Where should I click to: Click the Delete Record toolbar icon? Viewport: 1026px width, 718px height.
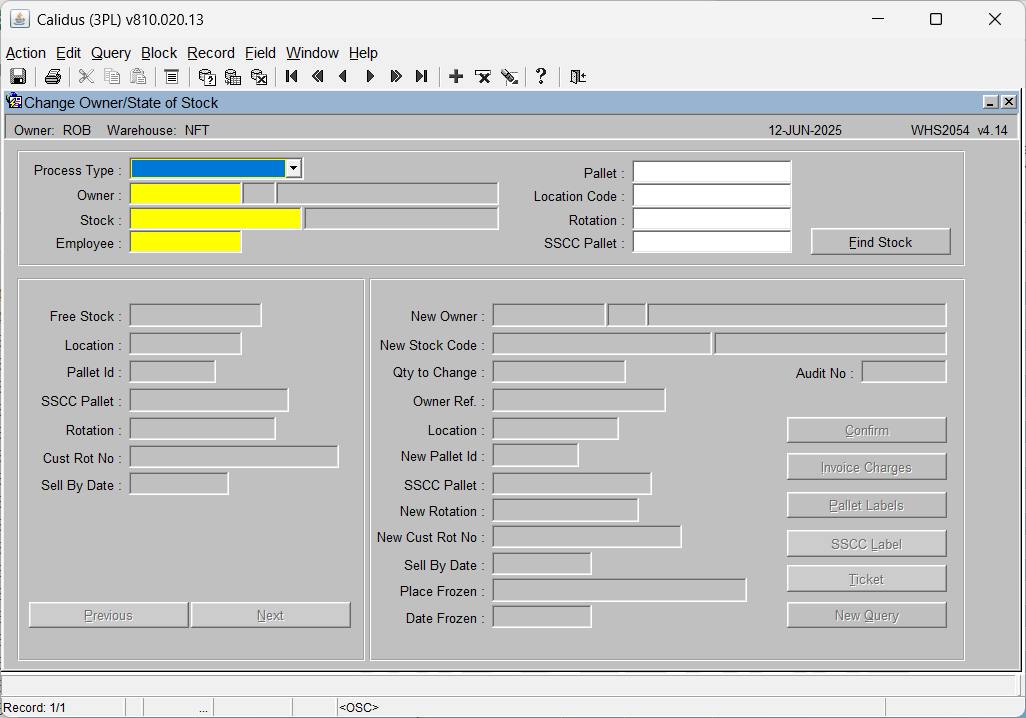(x=483, y=77)
